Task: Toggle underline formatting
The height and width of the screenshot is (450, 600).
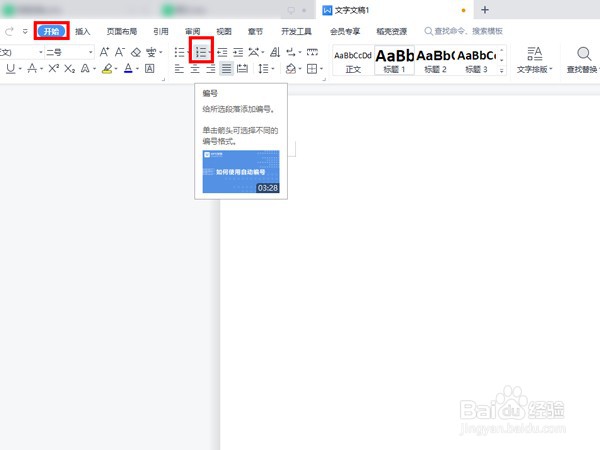Action: [x=10, y=69]
